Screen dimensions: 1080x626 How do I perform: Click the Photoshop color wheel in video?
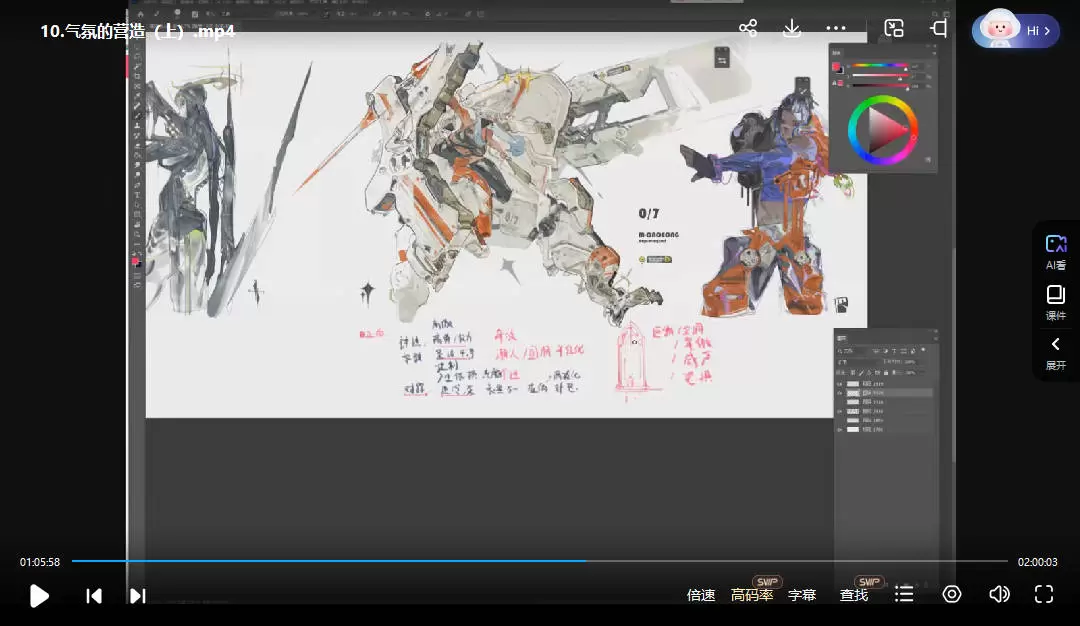882,130
